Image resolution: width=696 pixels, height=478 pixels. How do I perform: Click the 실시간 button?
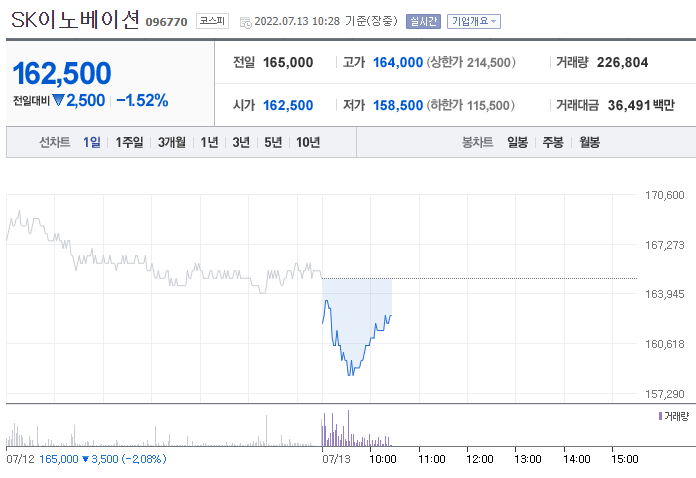pyautogui.click(x=423, y=21)
